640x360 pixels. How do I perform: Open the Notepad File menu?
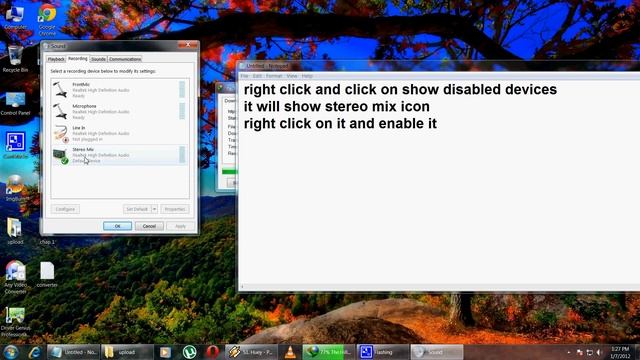[244, 76]
